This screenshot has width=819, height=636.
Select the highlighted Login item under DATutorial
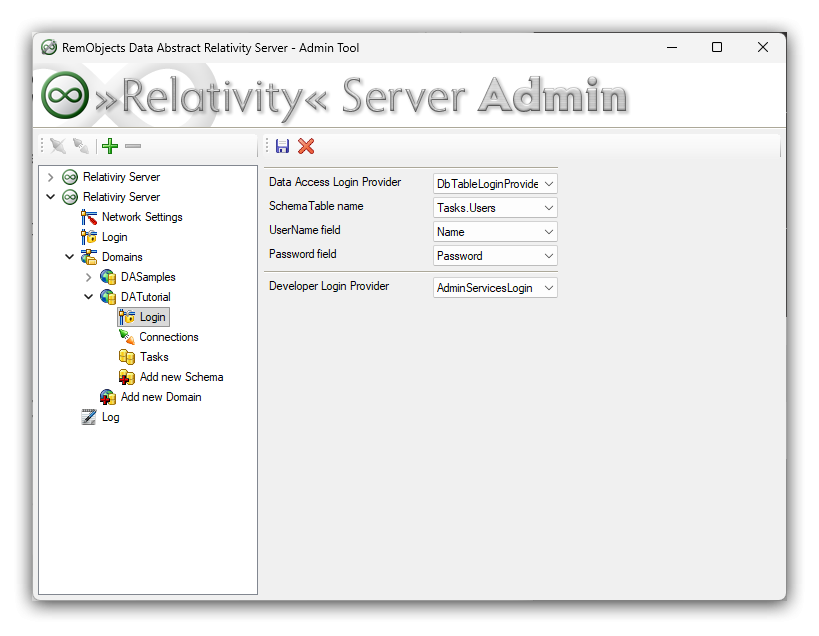pyautogui.click(x=153, y=317)
